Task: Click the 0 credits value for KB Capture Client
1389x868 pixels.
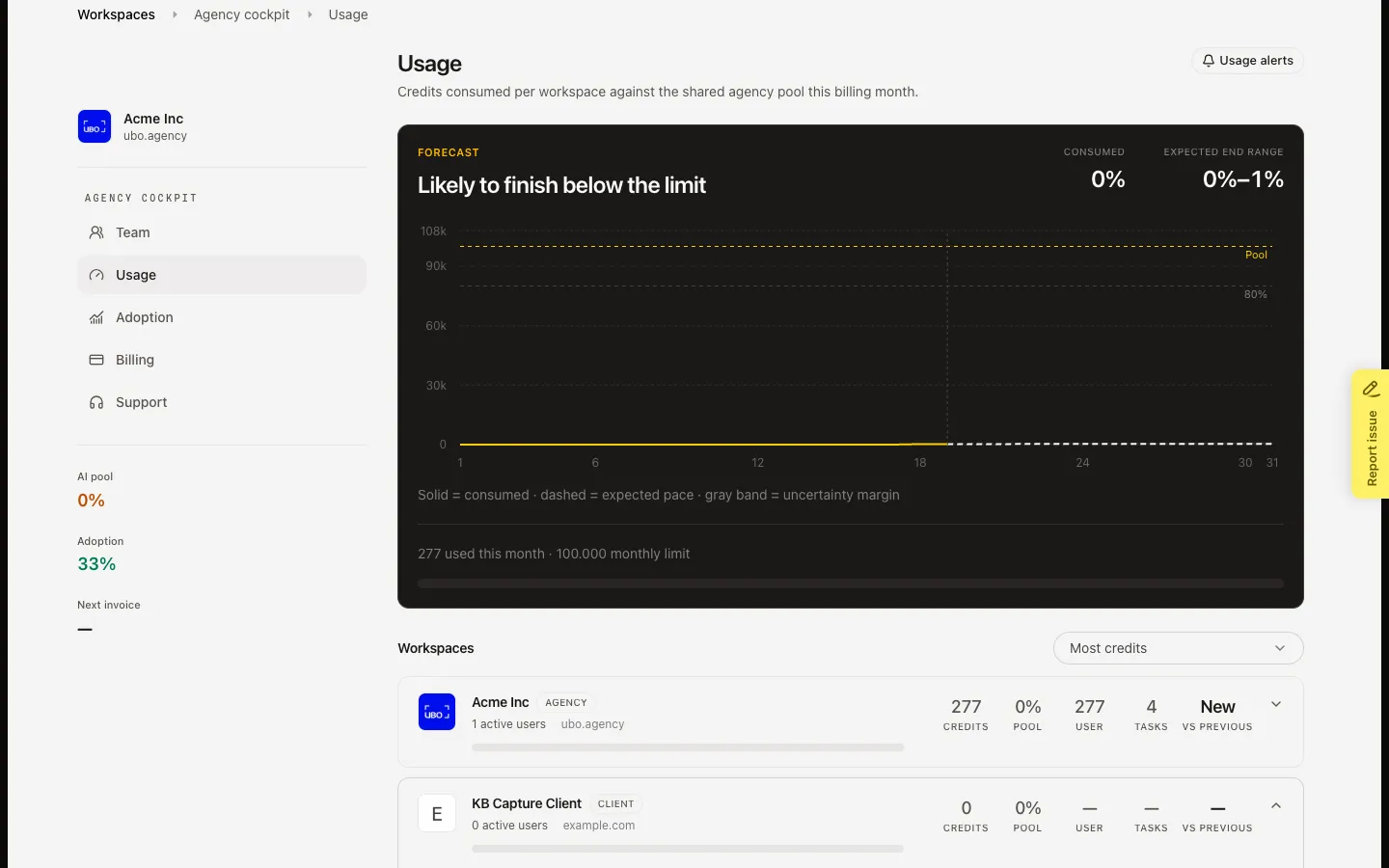Action: (966, 808)
